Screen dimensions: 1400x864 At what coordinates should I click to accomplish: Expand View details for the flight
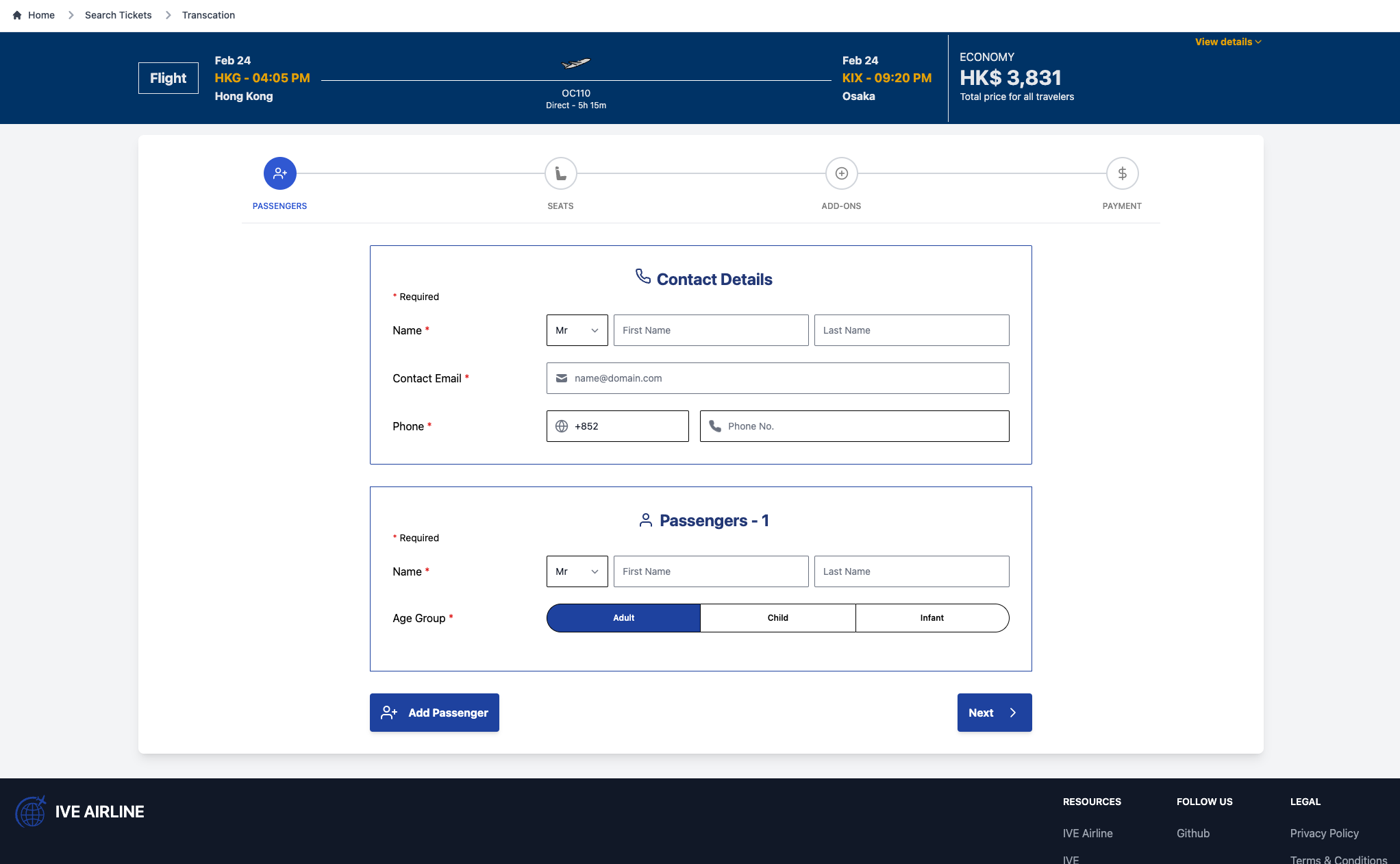(x=1227, y=42)
